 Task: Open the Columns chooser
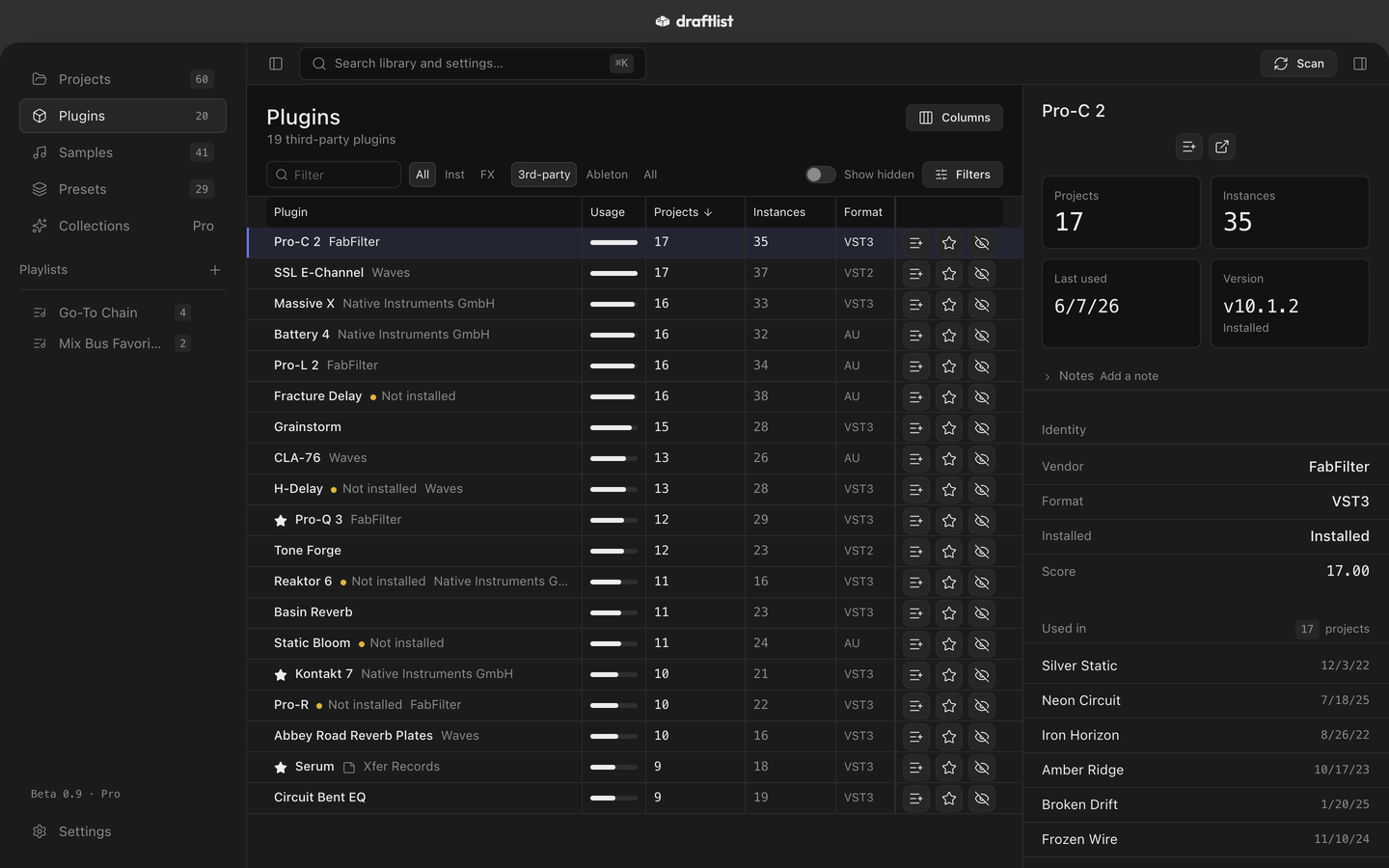(x=954, y=118)
